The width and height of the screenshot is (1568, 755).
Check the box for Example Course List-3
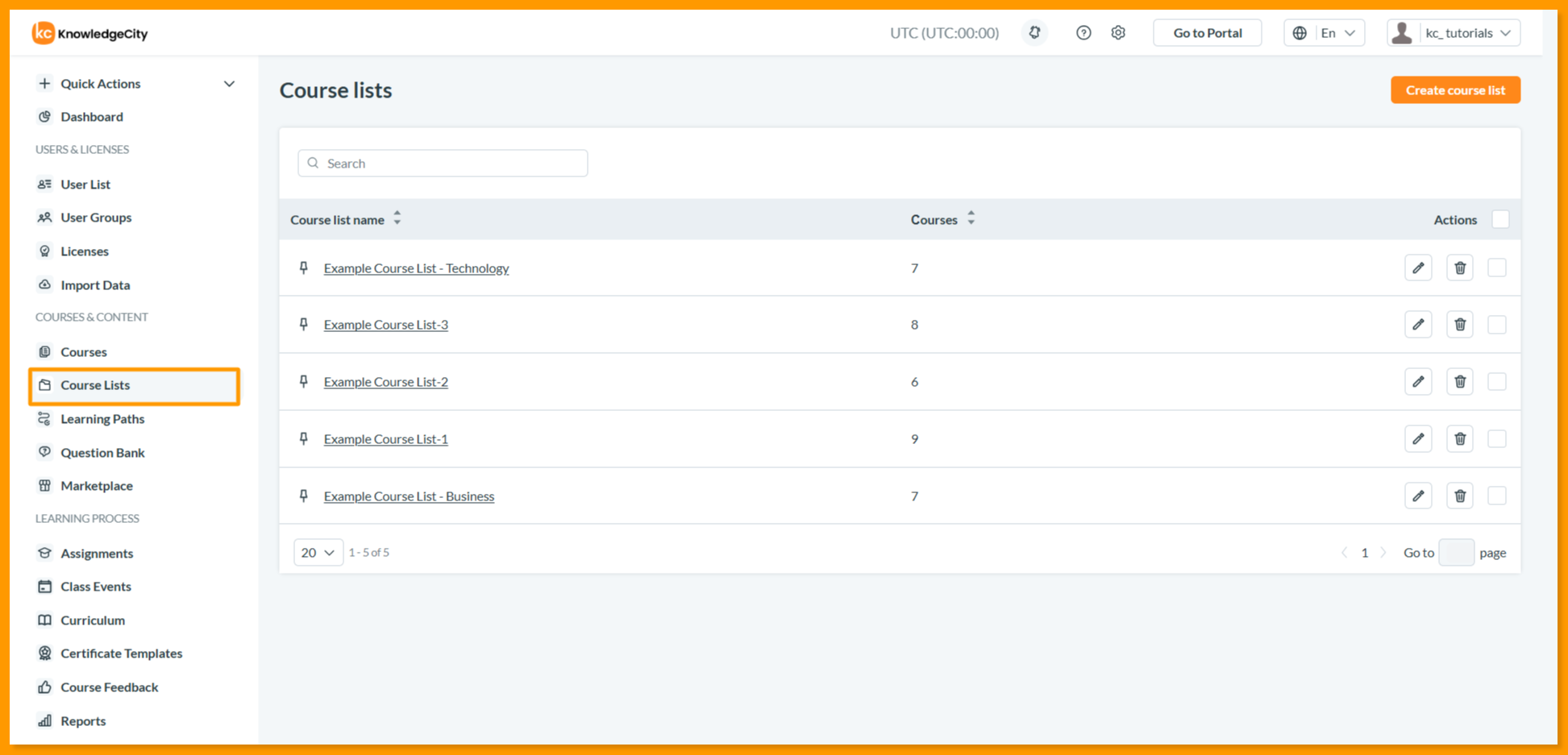[1497, 325]
